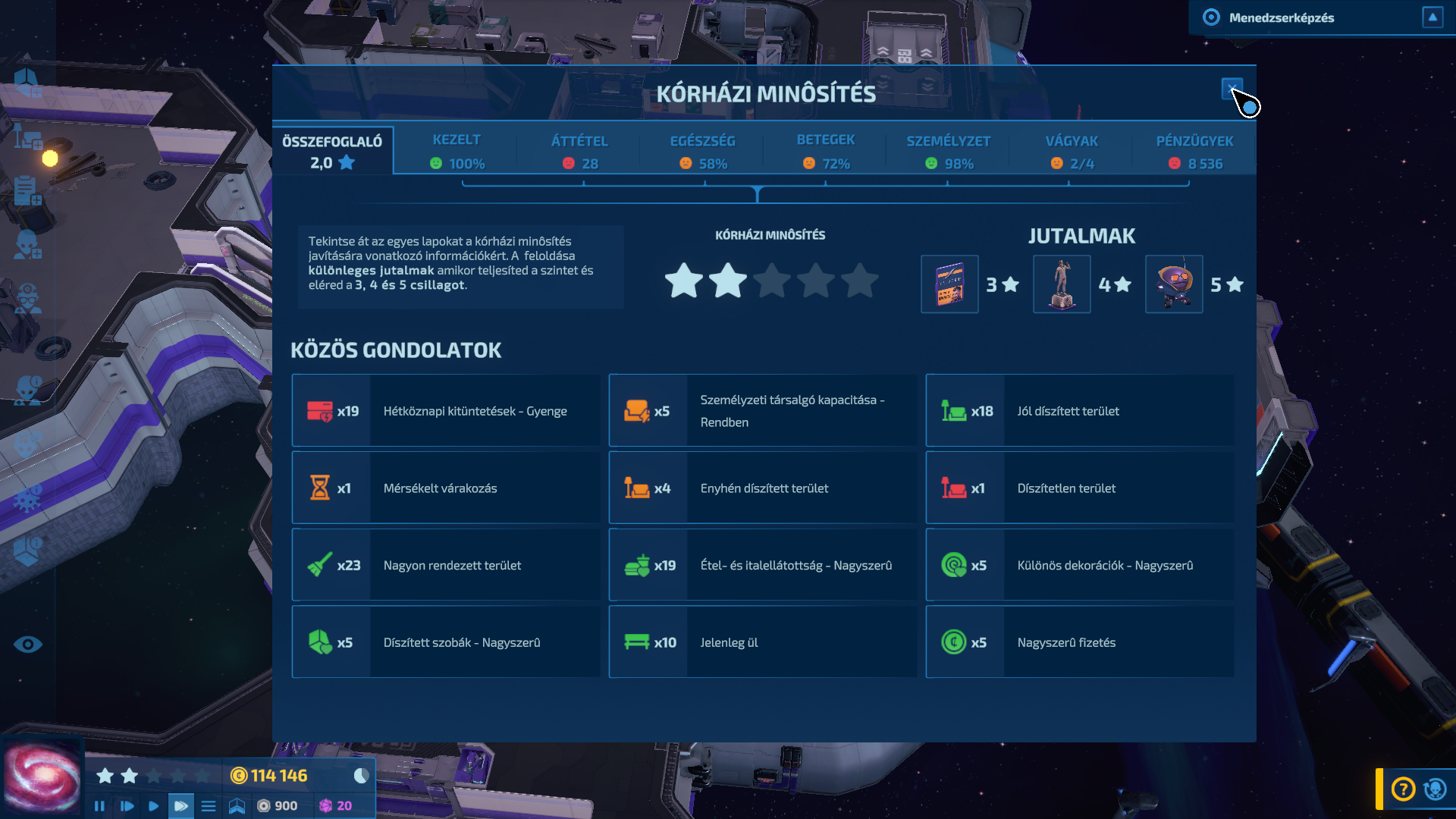This screenshot has width=1456, height=819.
Task: Open the PÉNZÜGYEK tab
Action: [1194, 151]
